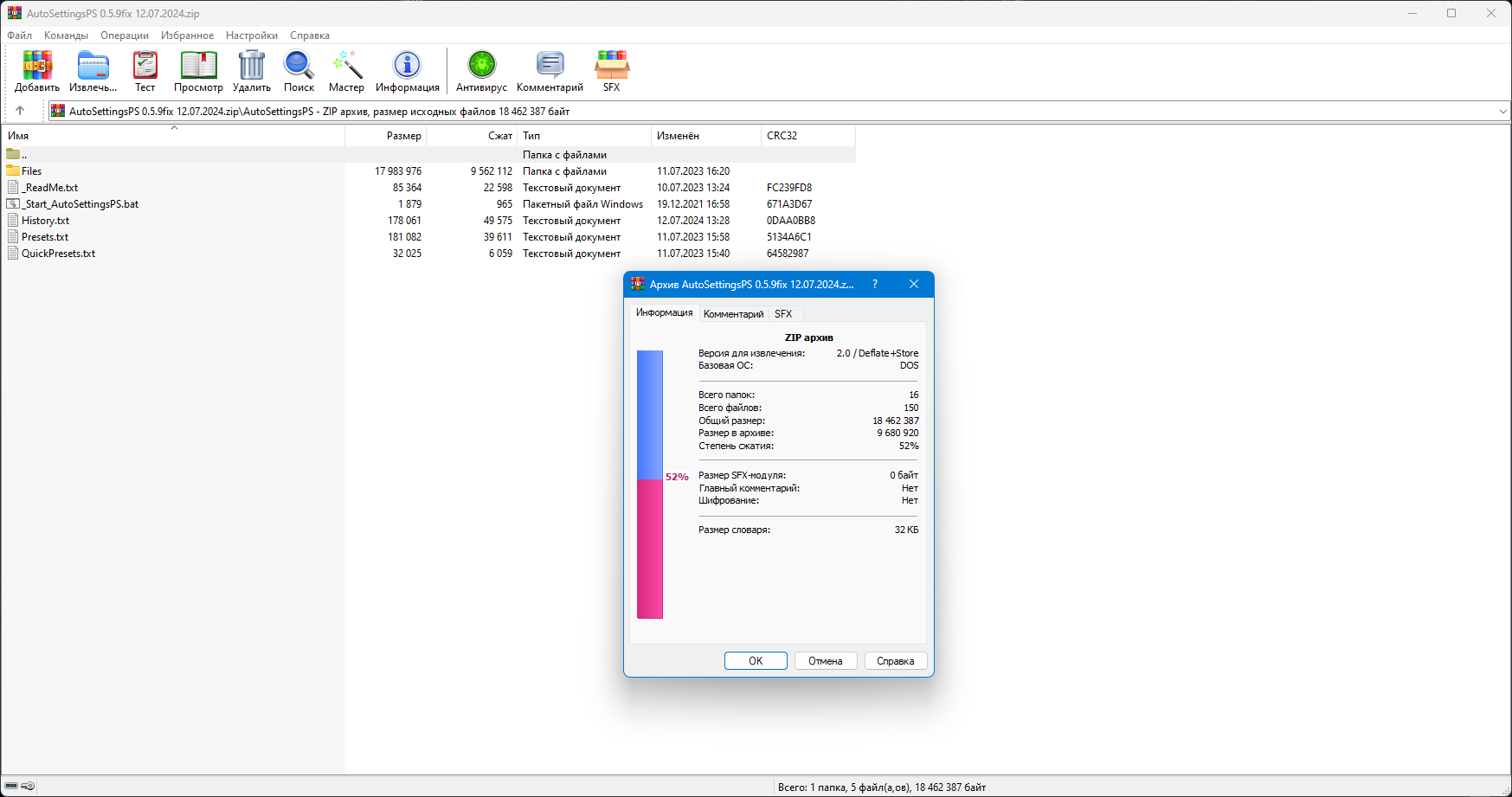Open the Файл menu
Screen dimensions: 1512x797
[20, 35]
